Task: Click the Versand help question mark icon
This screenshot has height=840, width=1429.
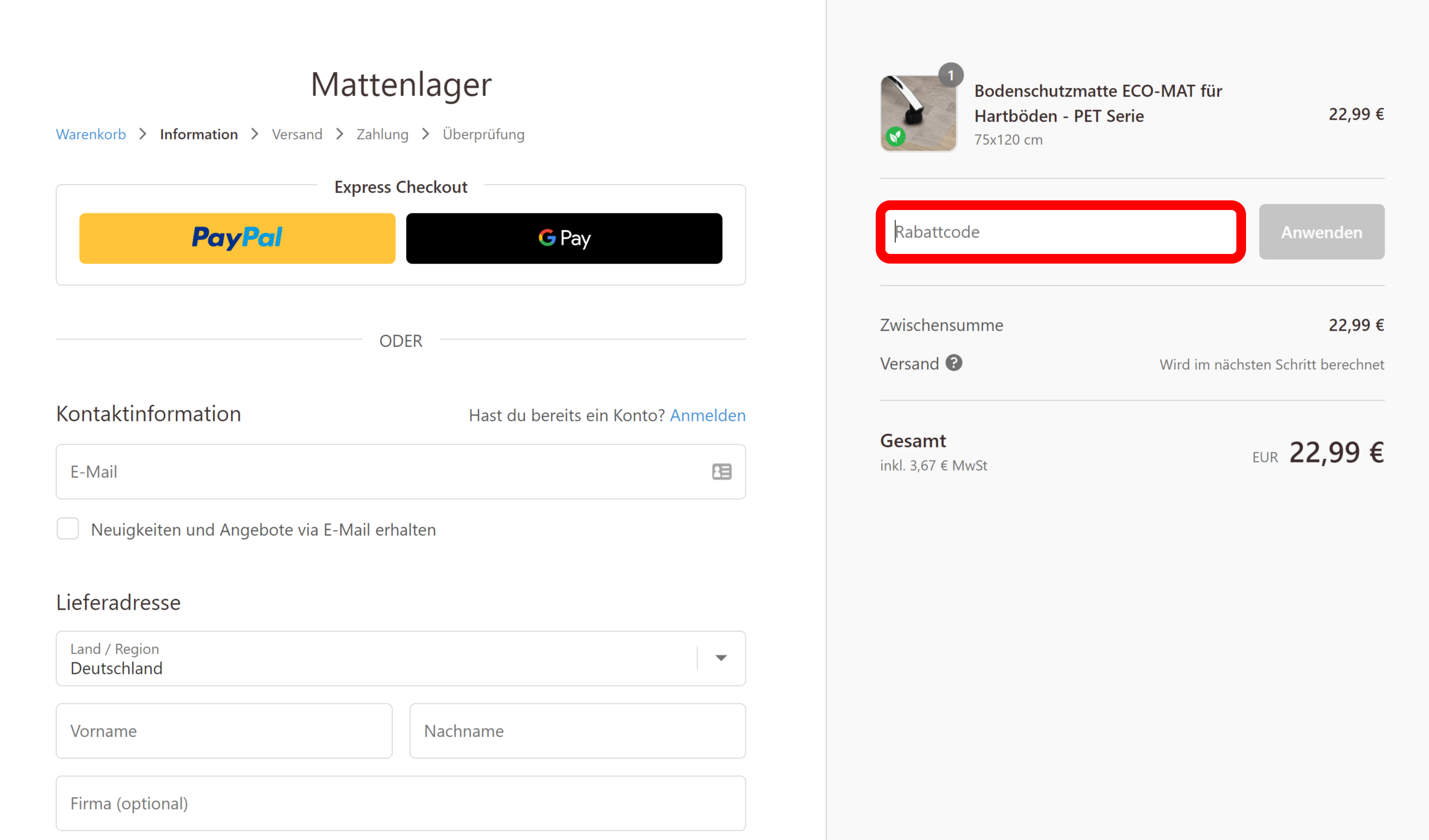Action: click(954, 363)
